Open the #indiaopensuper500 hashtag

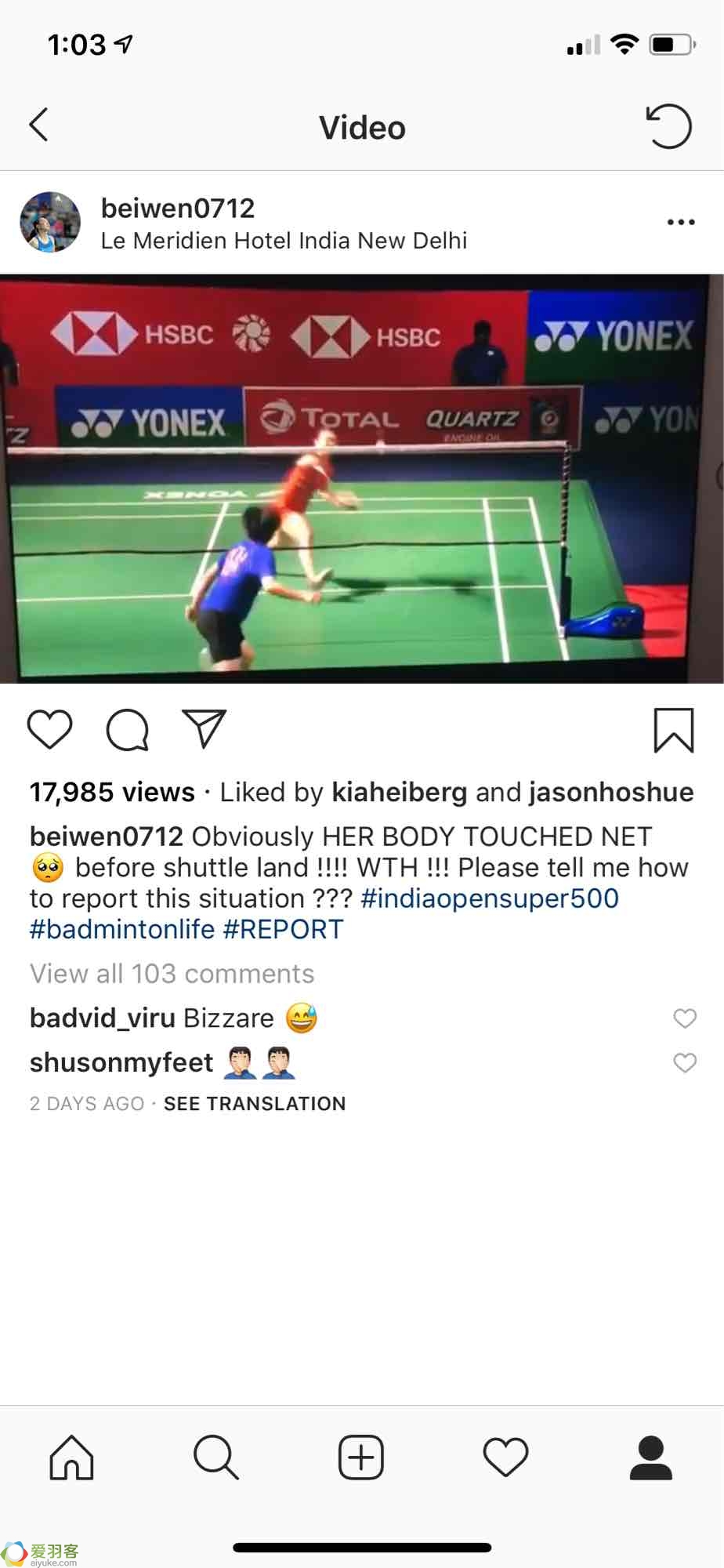click(x=490, y=898)
